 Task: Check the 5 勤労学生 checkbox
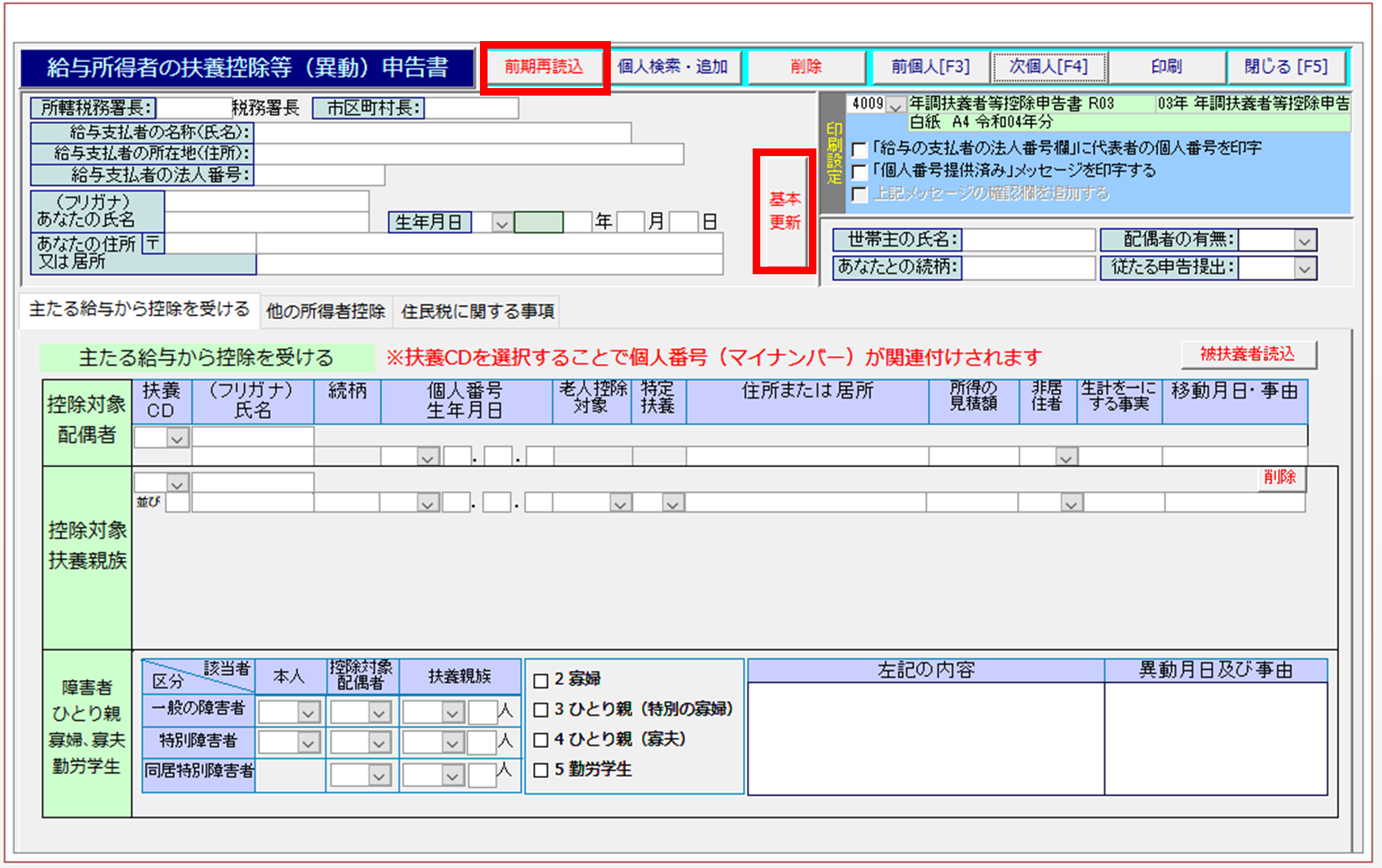click(x=541, y=770)
